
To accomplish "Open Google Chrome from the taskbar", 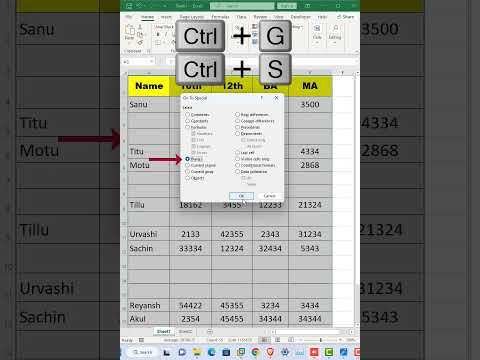I will [256, 352].
